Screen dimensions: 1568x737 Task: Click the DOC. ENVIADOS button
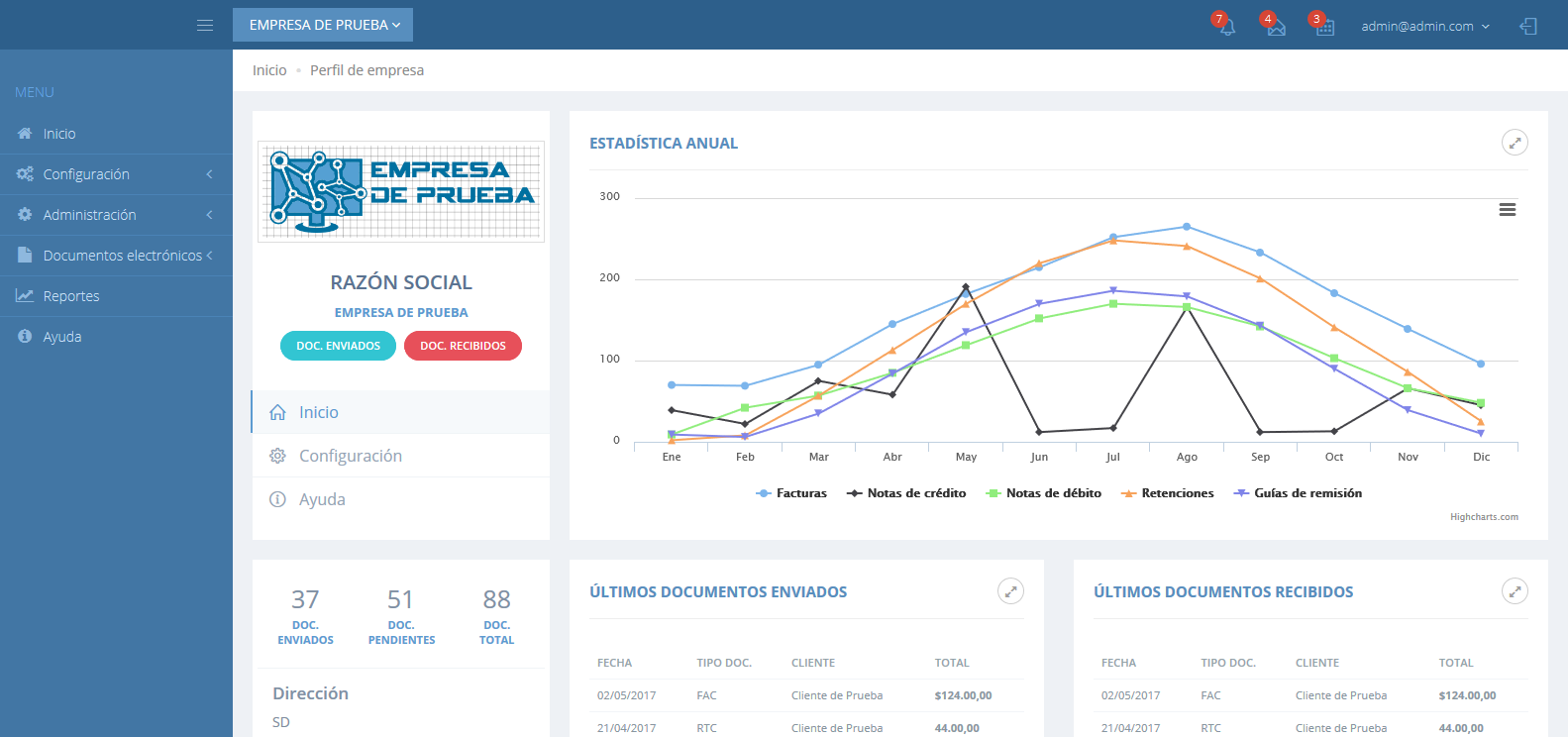coord(338,346)
